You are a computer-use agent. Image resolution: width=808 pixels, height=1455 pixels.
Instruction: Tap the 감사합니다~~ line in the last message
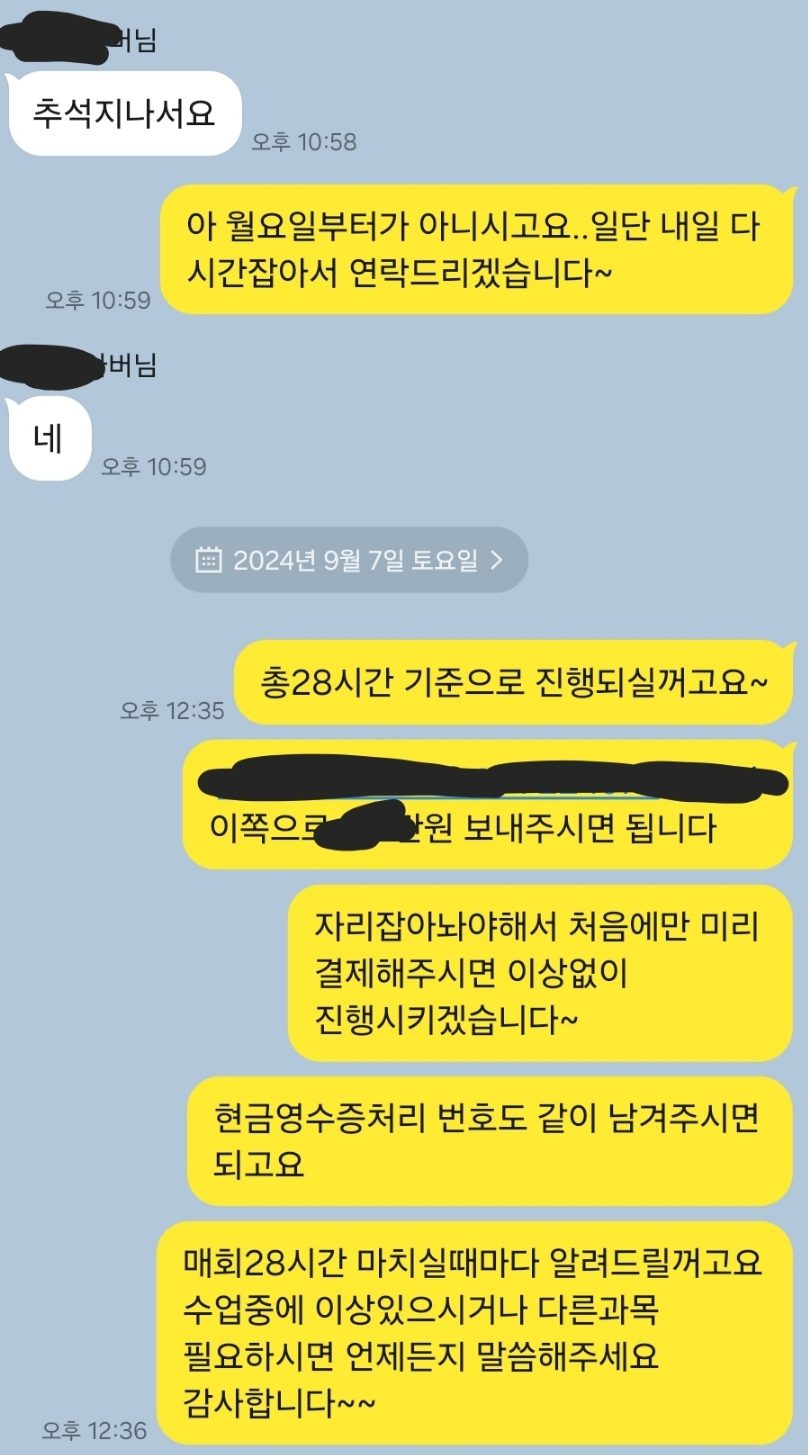pyautogui.click(x=280, y=1402)
